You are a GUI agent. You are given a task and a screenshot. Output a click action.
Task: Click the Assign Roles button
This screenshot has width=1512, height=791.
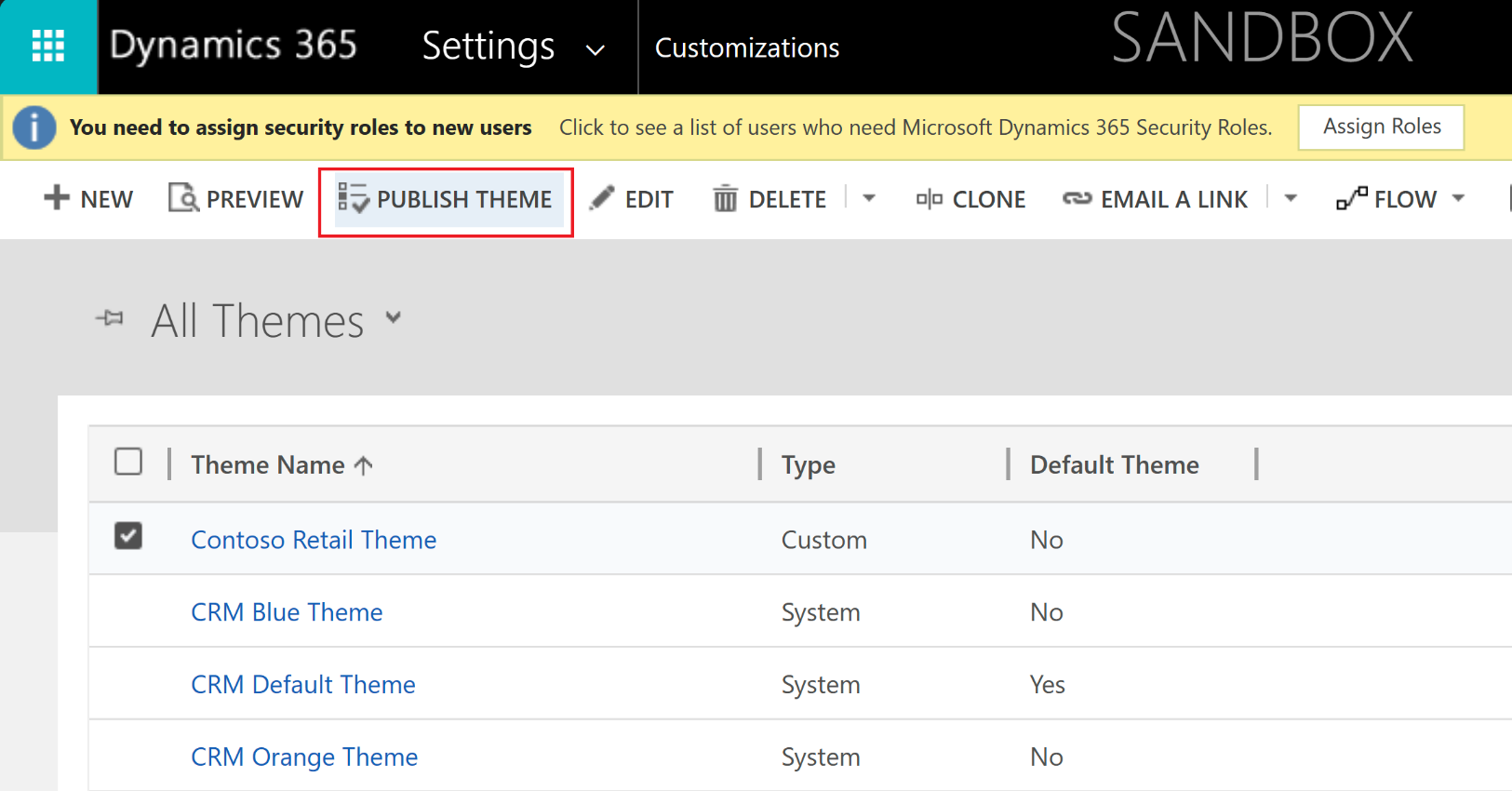tap(1382, 127)
